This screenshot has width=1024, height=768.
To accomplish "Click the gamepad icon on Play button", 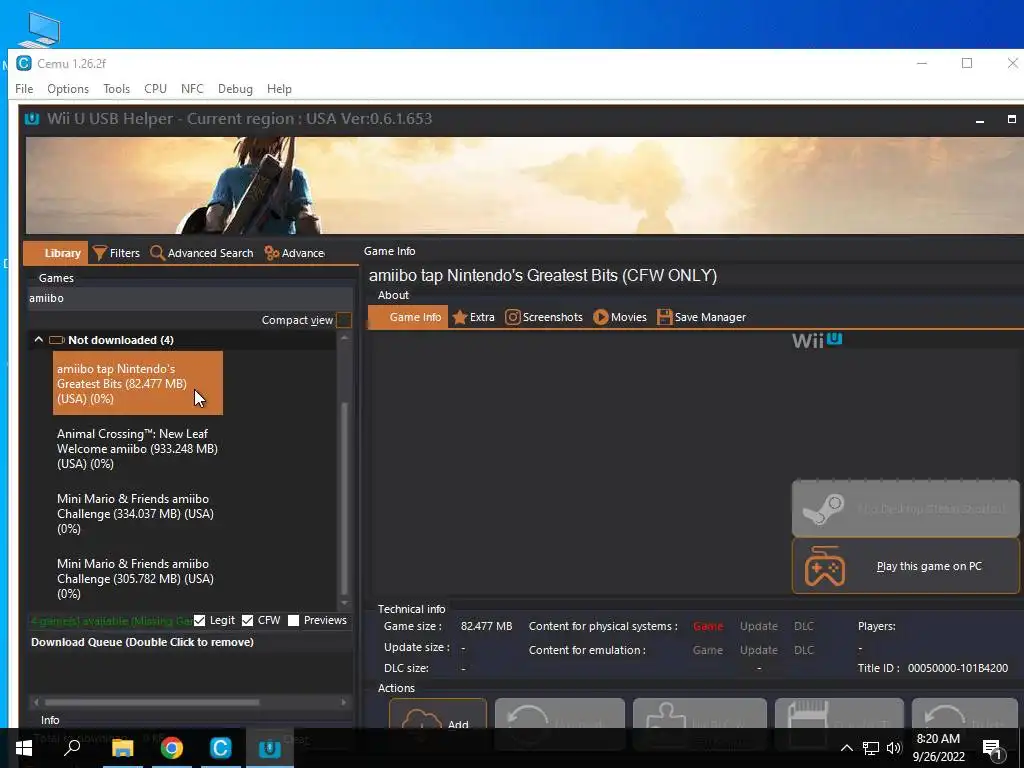I will tap(825, 566).
